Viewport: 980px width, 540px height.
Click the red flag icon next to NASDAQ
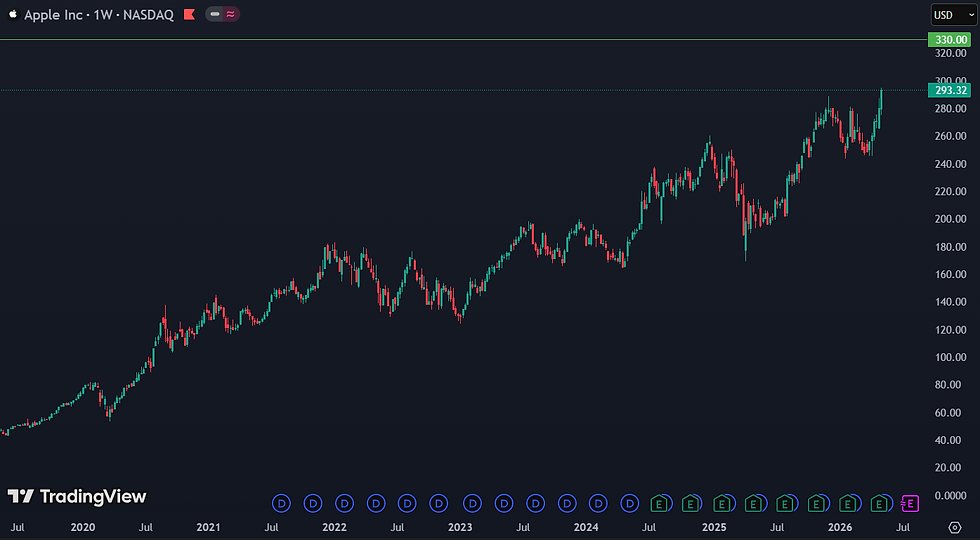coord(189,15)
